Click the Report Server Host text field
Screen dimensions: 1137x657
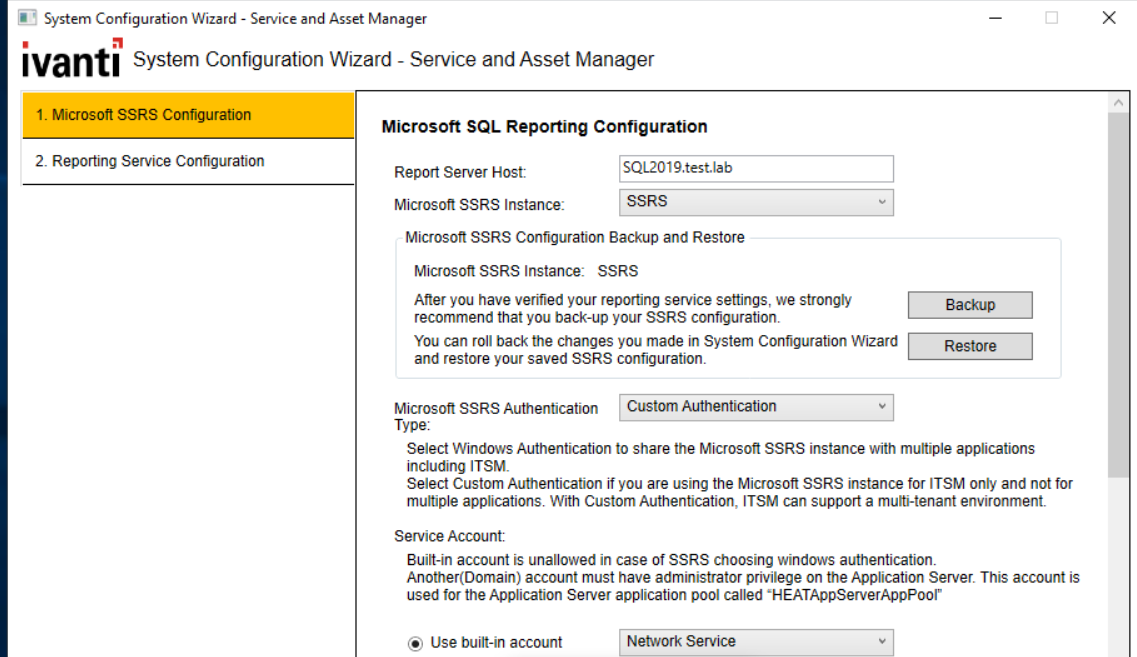756,168
